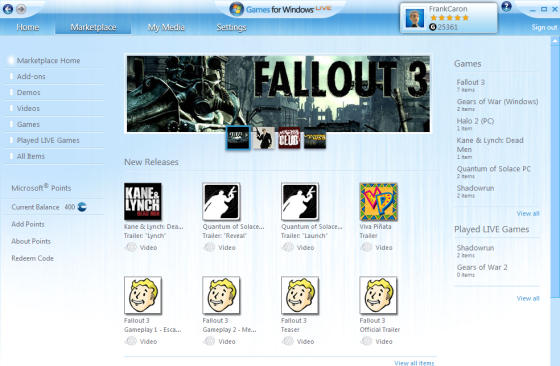Select the Viva Piñata trailer icon
Viewport: 560px width, 366px height.
pyautogui.click(x=378, y=201)
